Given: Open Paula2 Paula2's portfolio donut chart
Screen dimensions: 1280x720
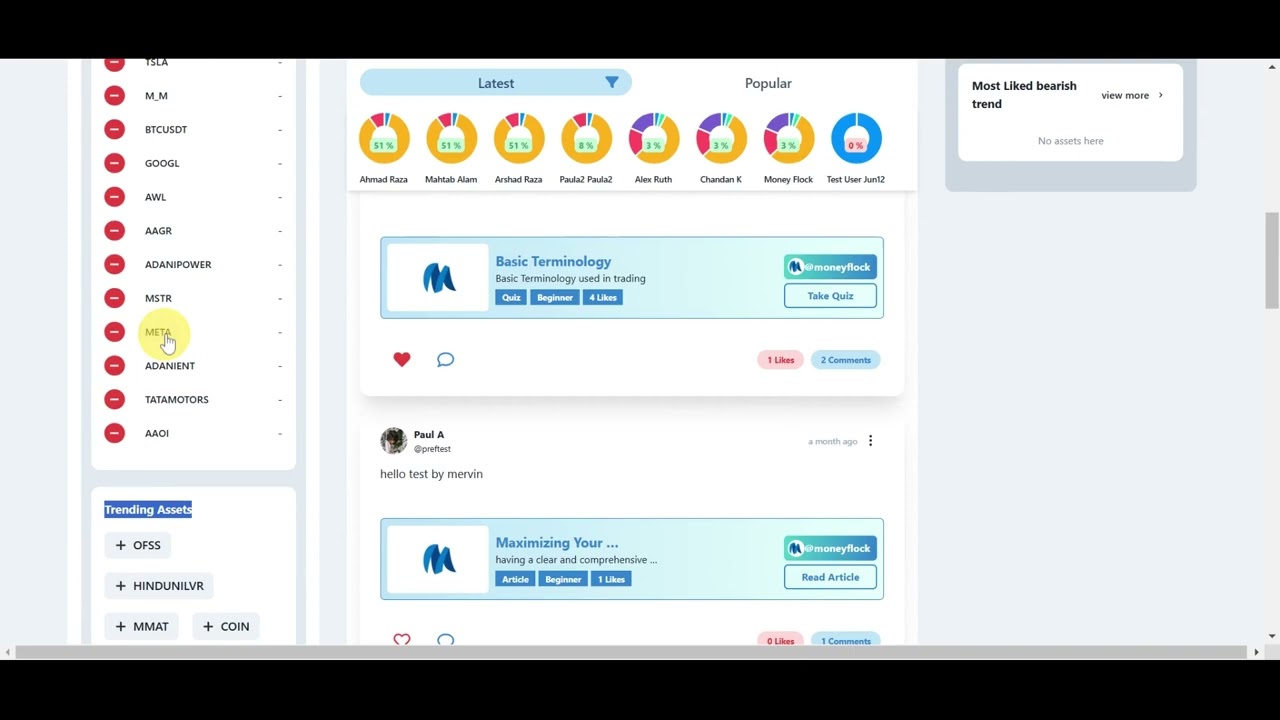Looking at the screenshot, I should 586,138.
